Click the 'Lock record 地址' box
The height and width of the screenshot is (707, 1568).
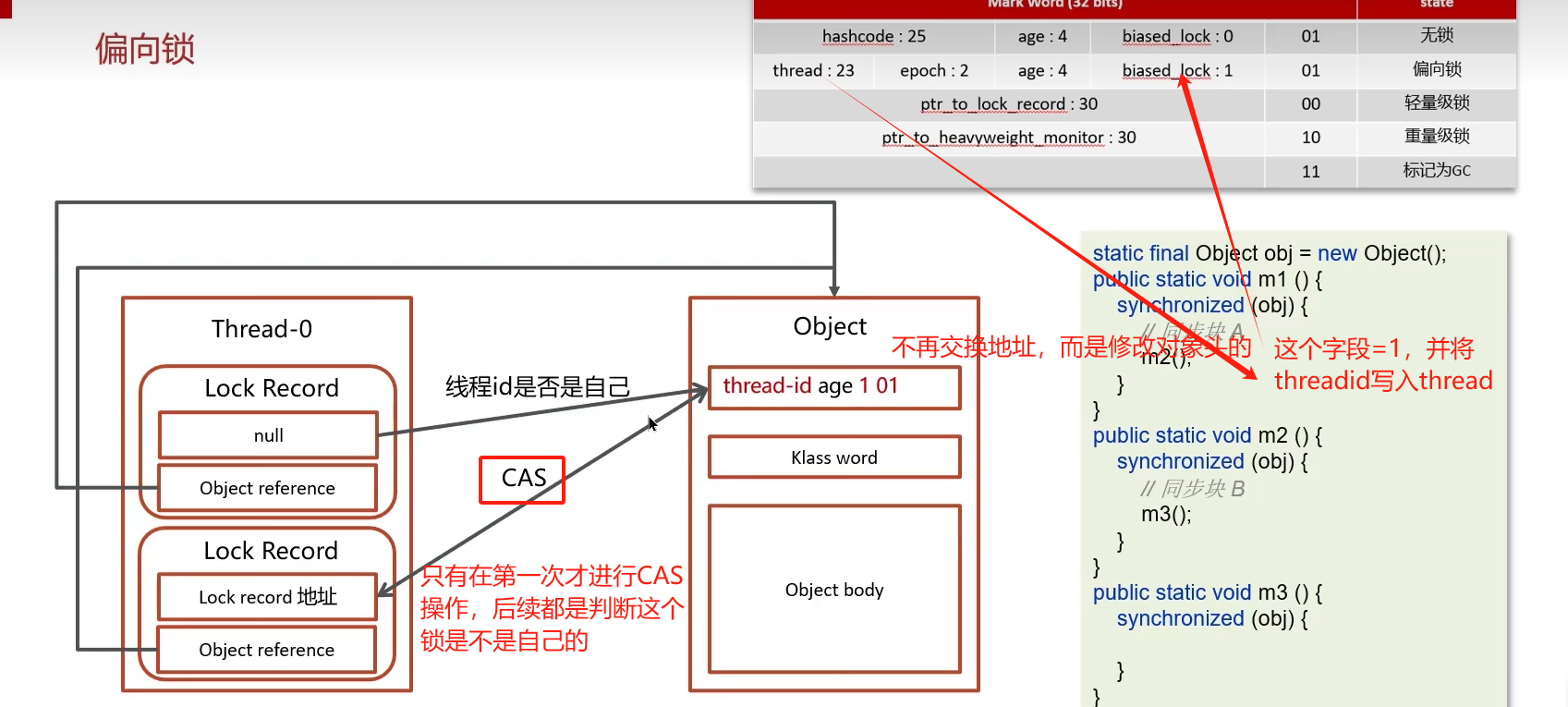click(267, 597)
